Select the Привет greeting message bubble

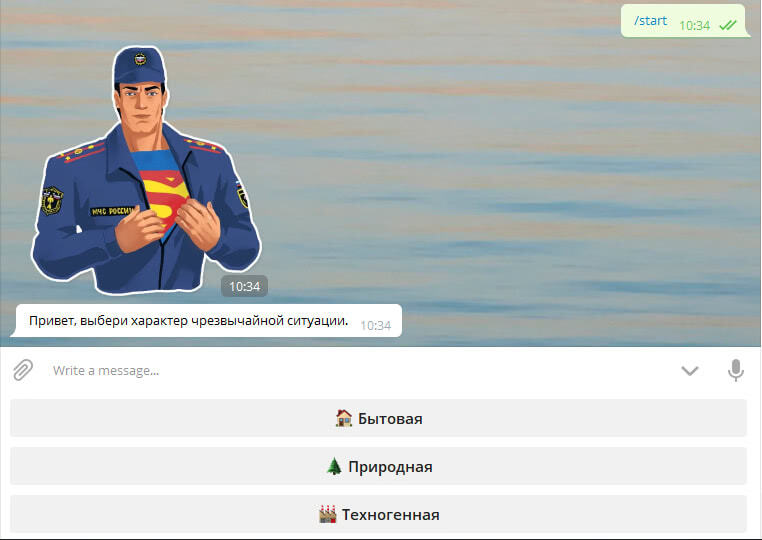[x=207, y=320]
